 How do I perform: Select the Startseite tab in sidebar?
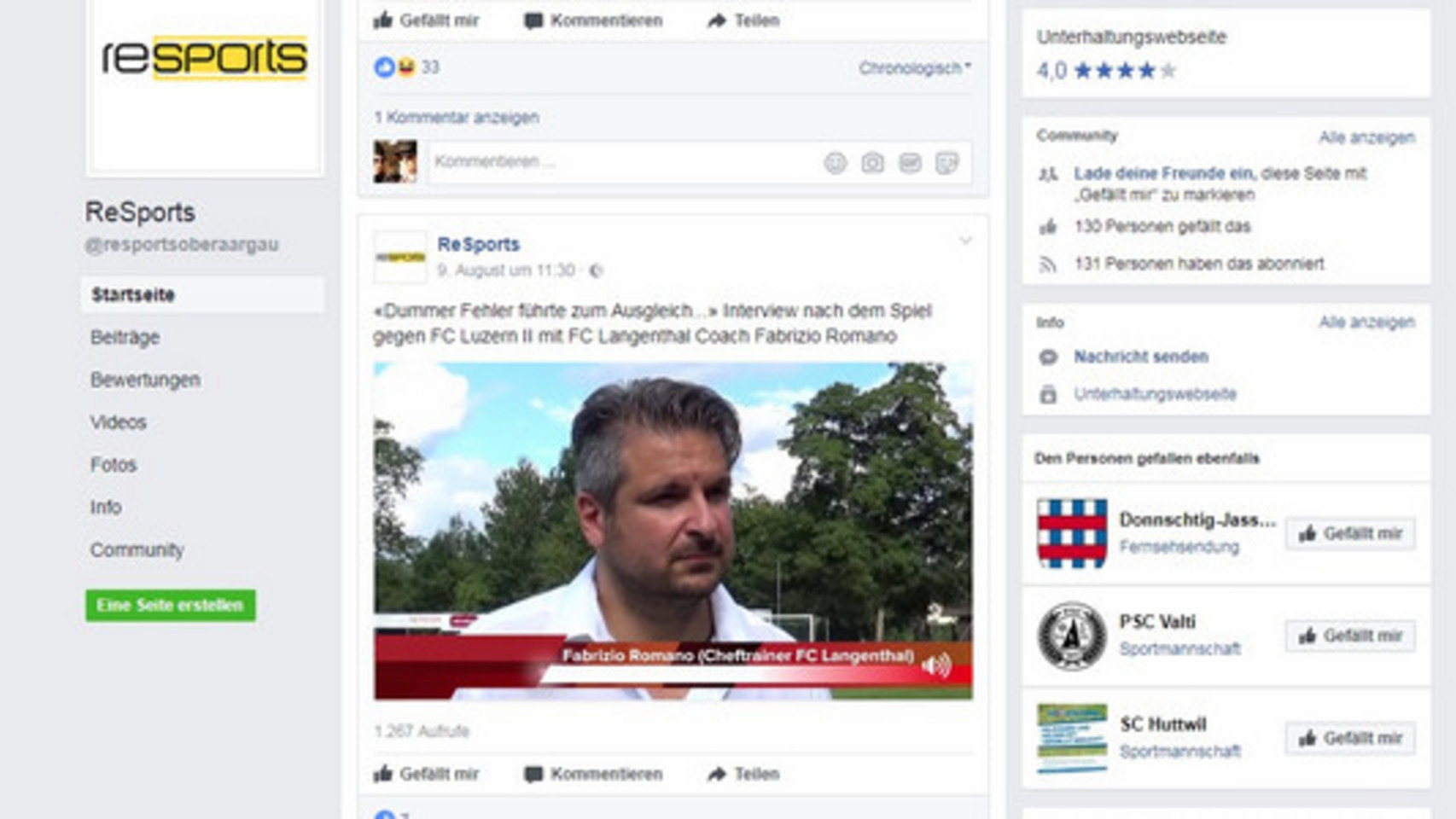[203, 294]
